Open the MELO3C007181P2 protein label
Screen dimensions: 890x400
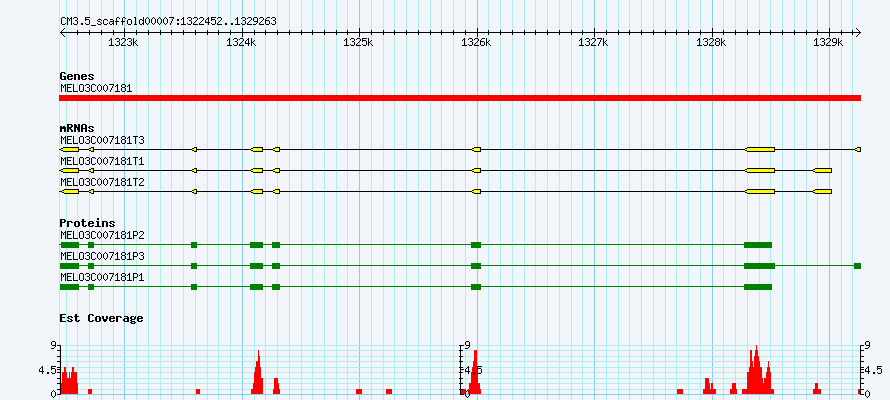[102, 235]
